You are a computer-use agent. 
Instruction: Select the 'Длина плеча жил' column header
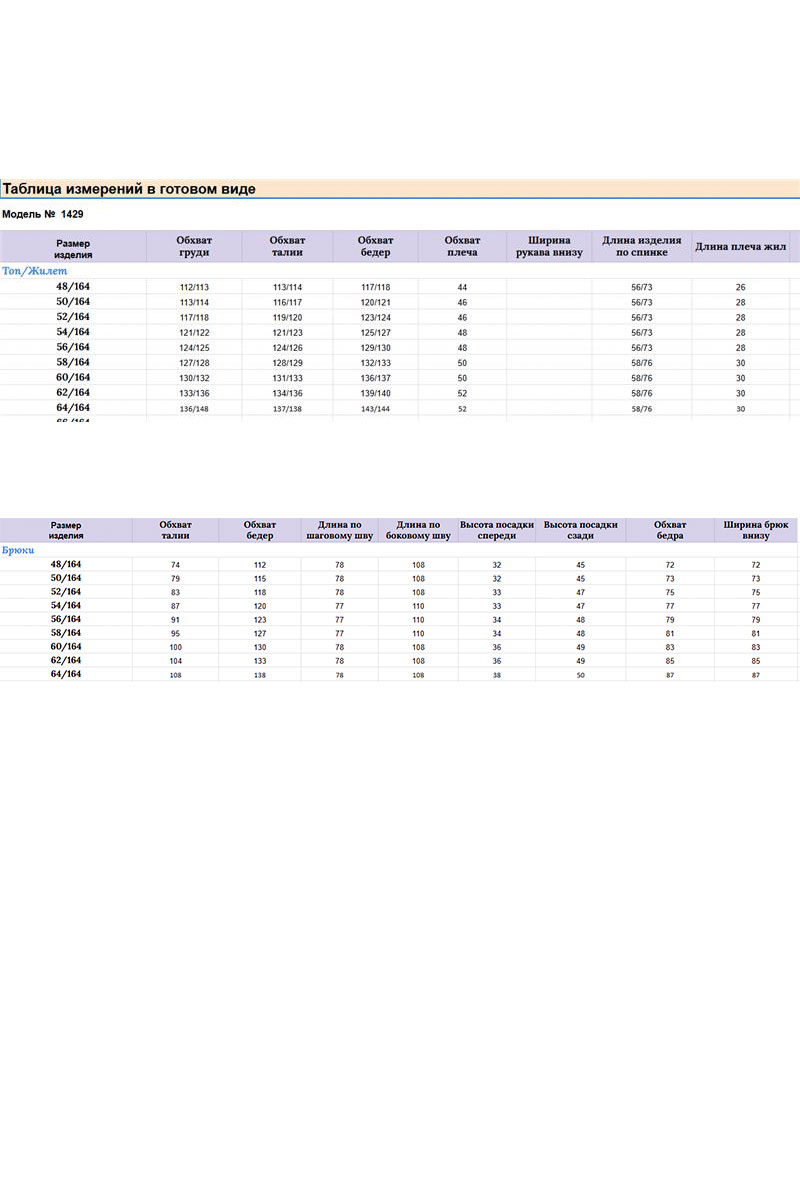click(741, 246)
